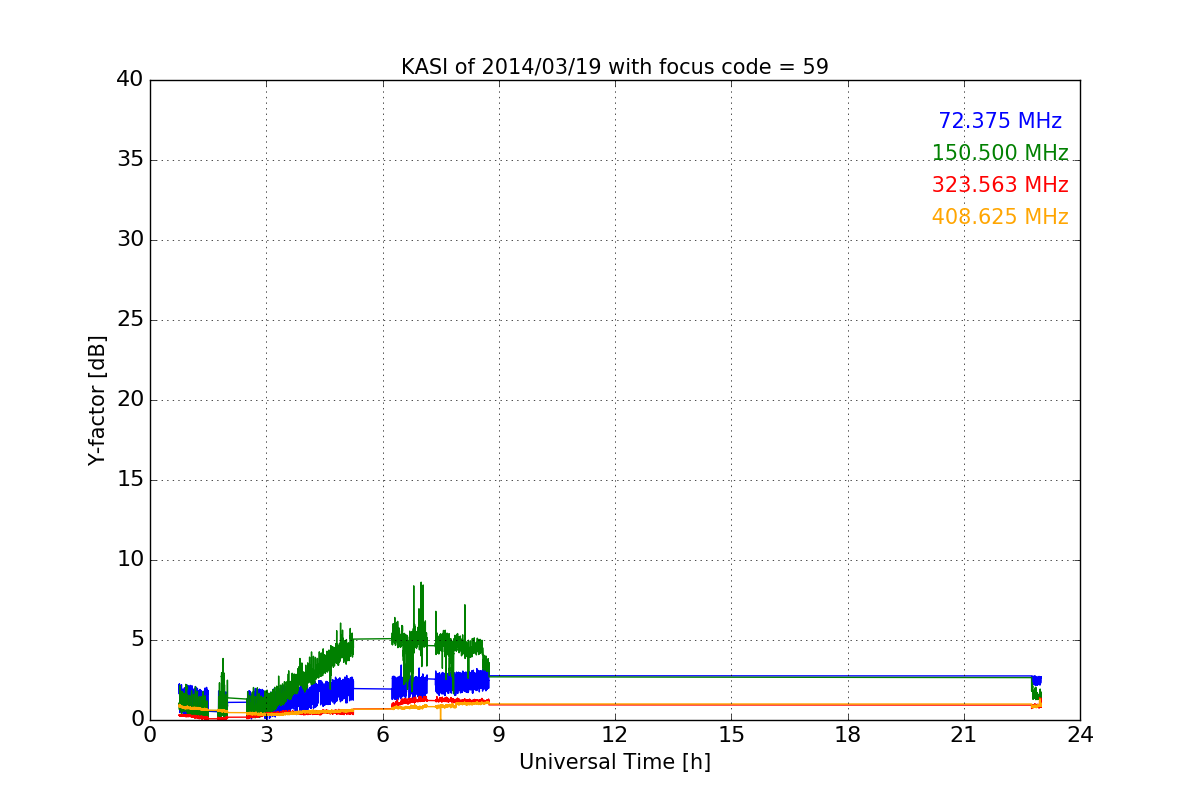Click y-axis tick label 10

[x=129, y=560]
